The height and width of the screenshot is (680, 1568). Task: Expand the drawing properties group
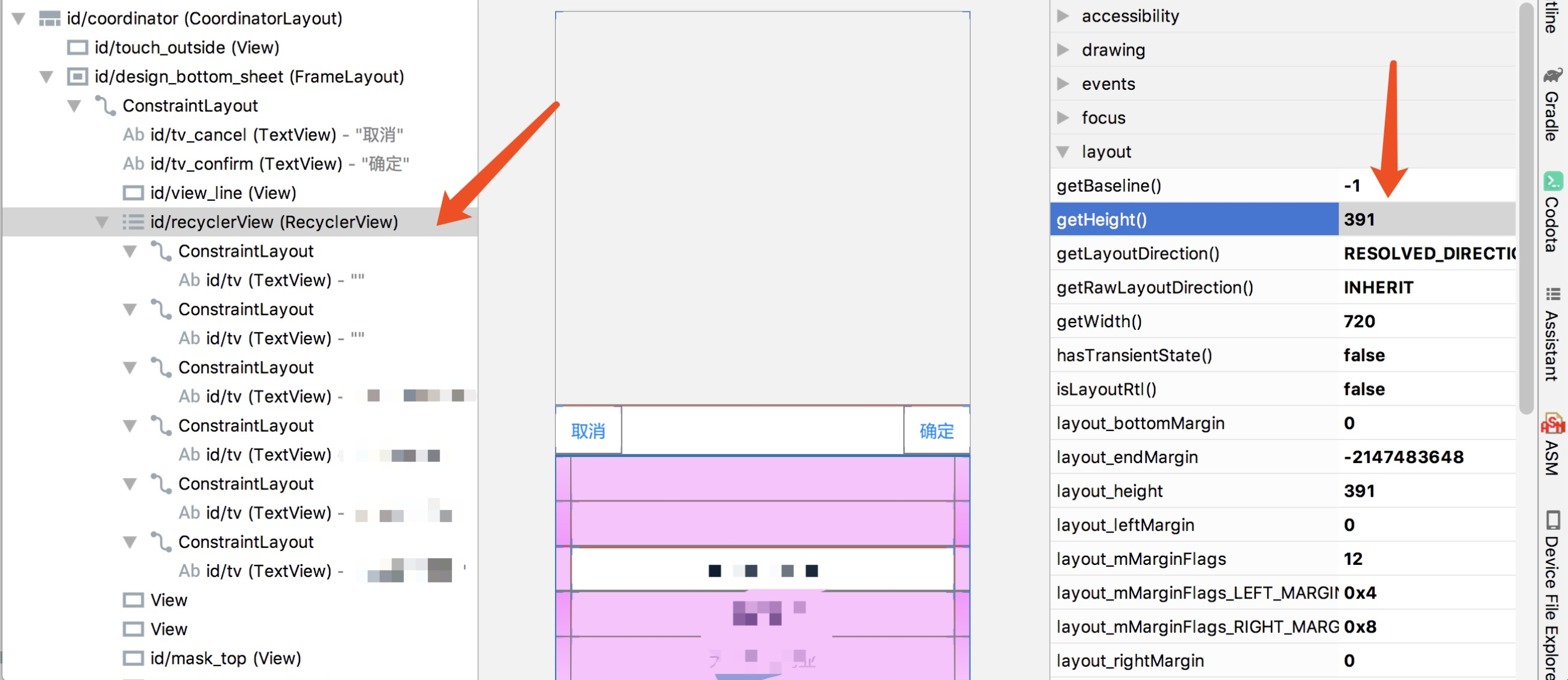coord(1063,50)
